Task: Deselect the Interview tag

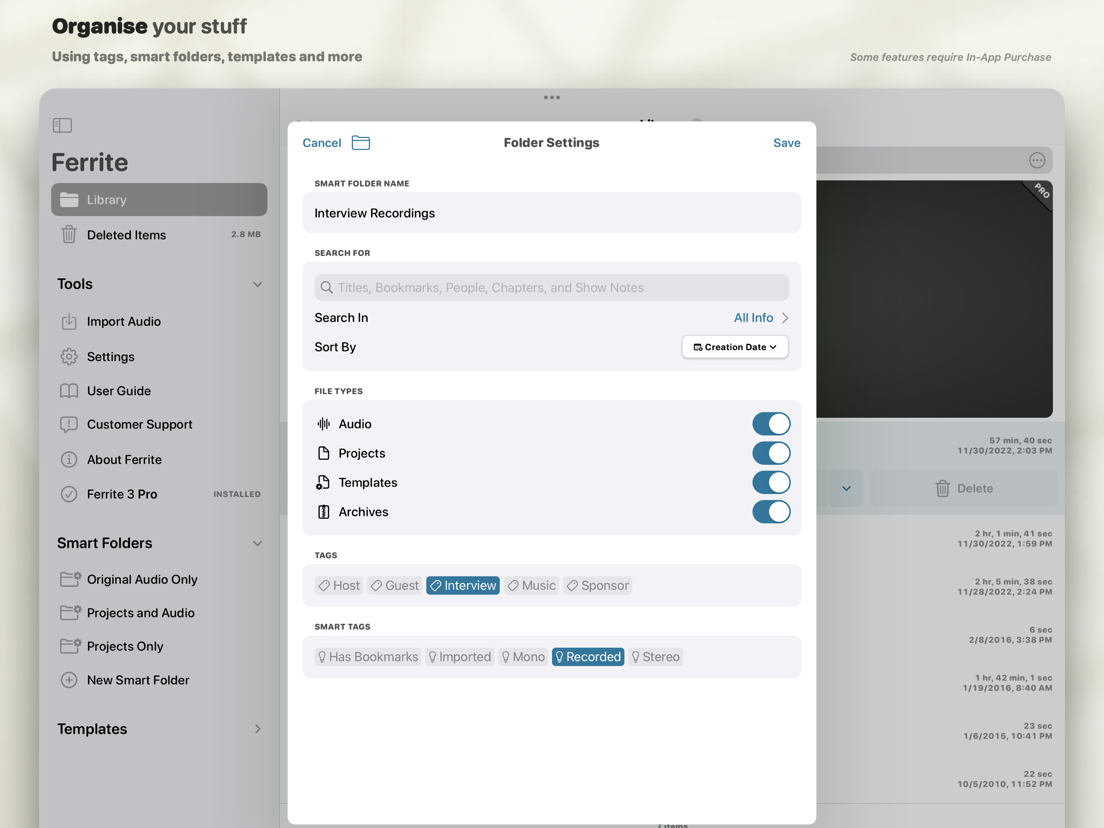Action: tap(463, 585)
